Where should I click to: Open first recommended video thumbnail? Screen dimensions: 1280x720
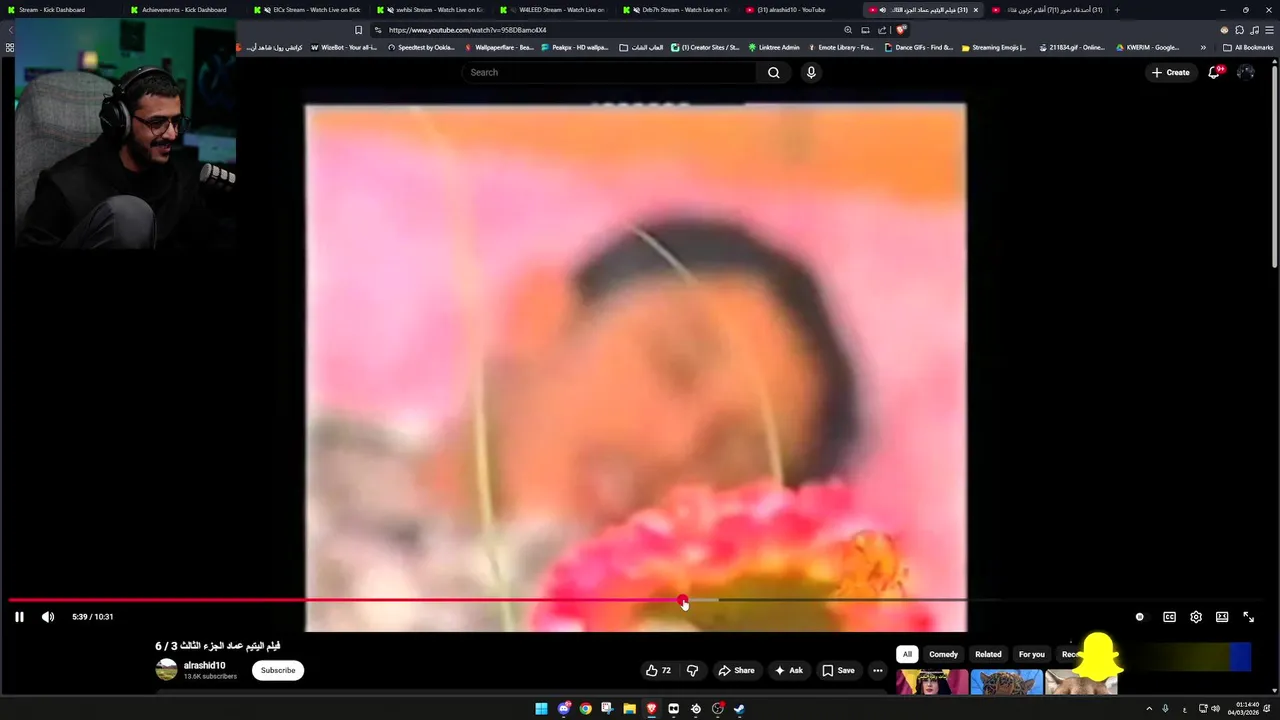coord(932,682)
